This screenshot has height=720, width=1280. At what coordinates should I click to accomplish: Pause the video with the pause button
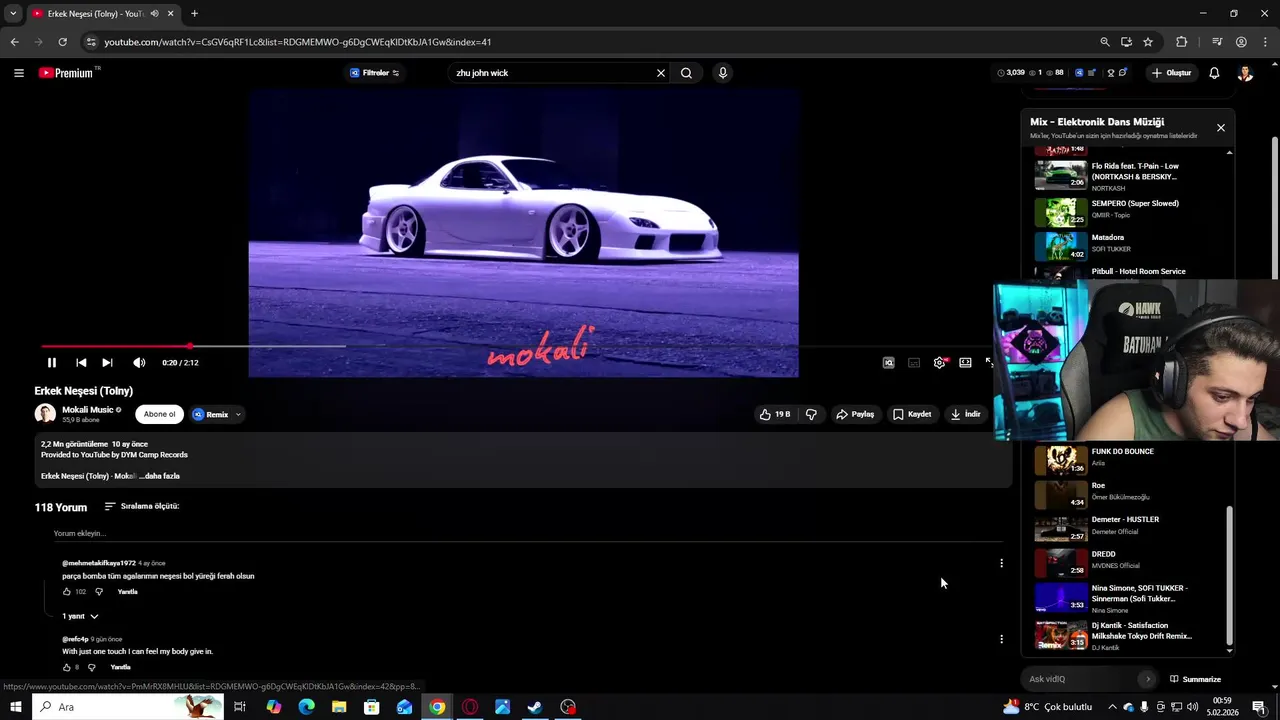coord(52,363)
